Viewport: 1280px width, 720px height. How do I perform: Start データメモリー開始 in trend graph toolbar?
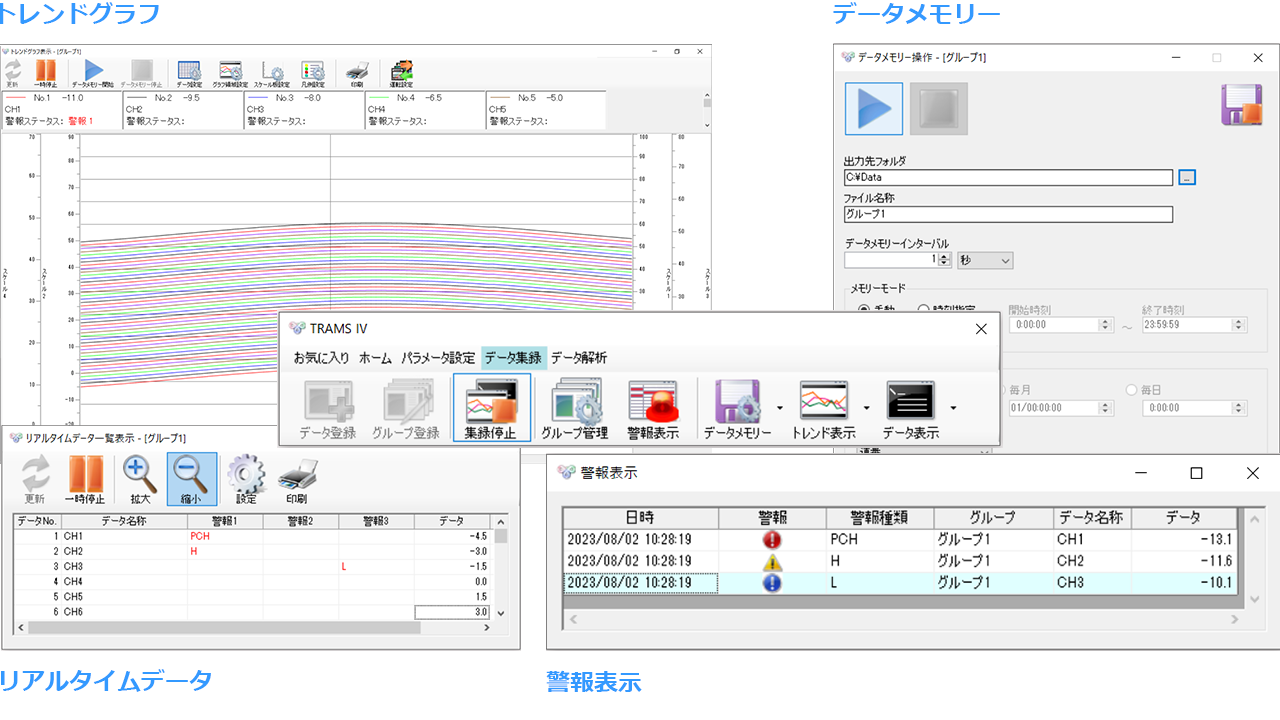[93, 73]
